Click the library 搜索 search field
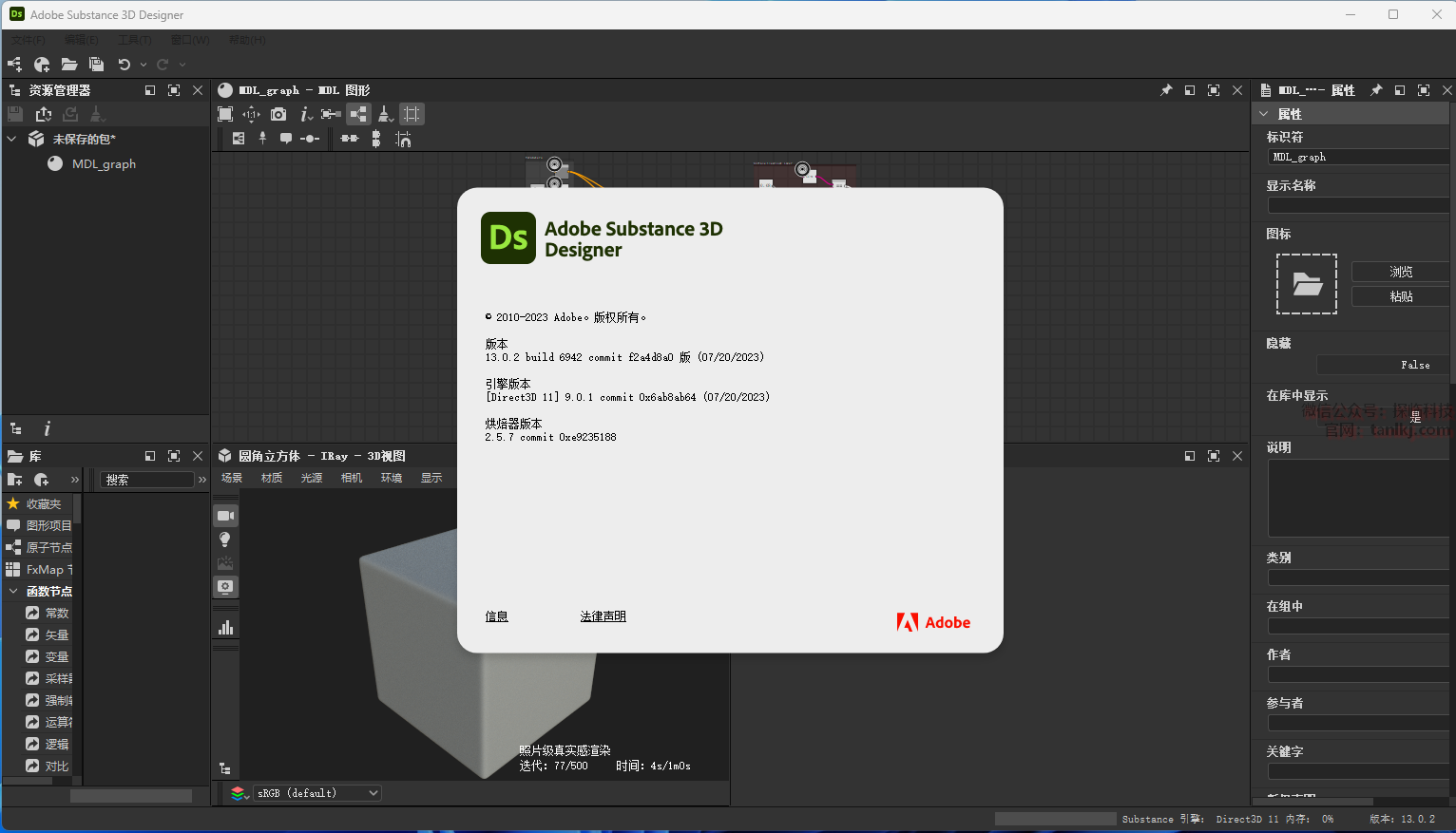This screenshot has width=1456, height=833. (147, 480)
